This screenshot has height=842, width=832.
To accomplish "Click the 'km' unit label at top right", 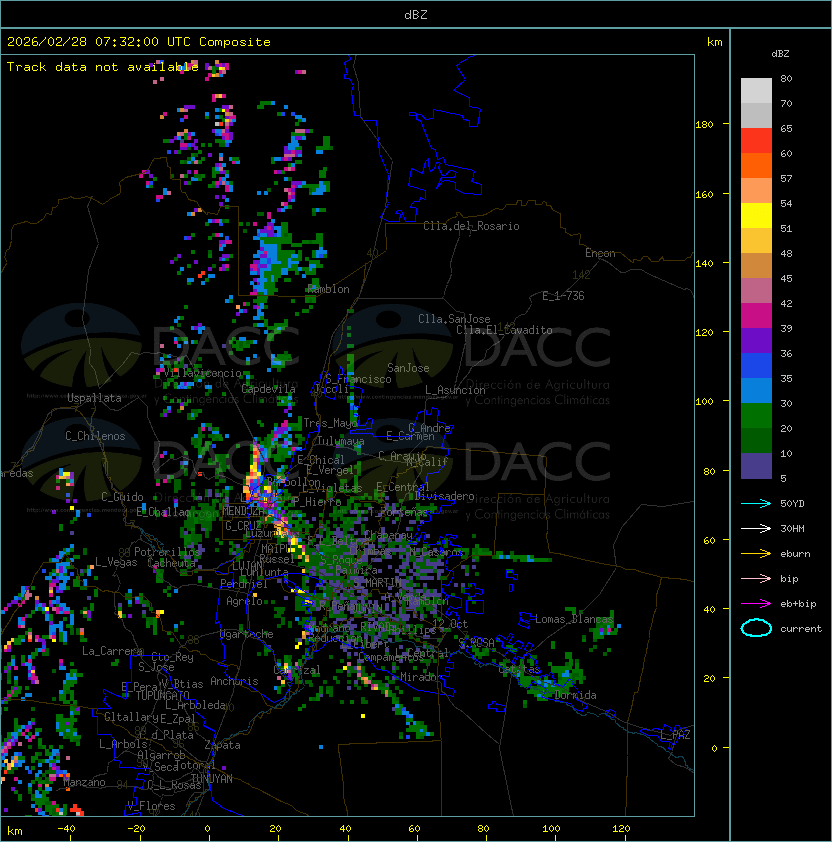I will [714, 42].
